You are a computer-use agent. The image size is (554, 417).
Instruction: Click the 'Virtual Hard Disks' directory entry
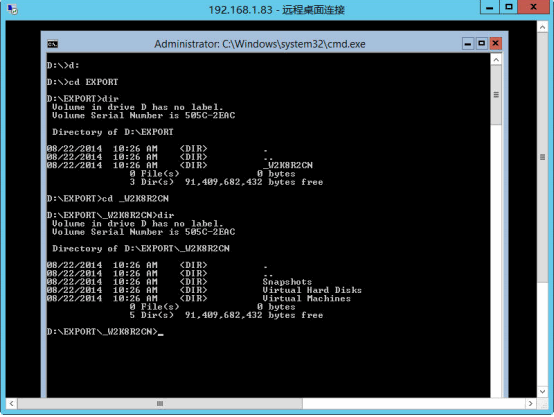coord(312,290)
